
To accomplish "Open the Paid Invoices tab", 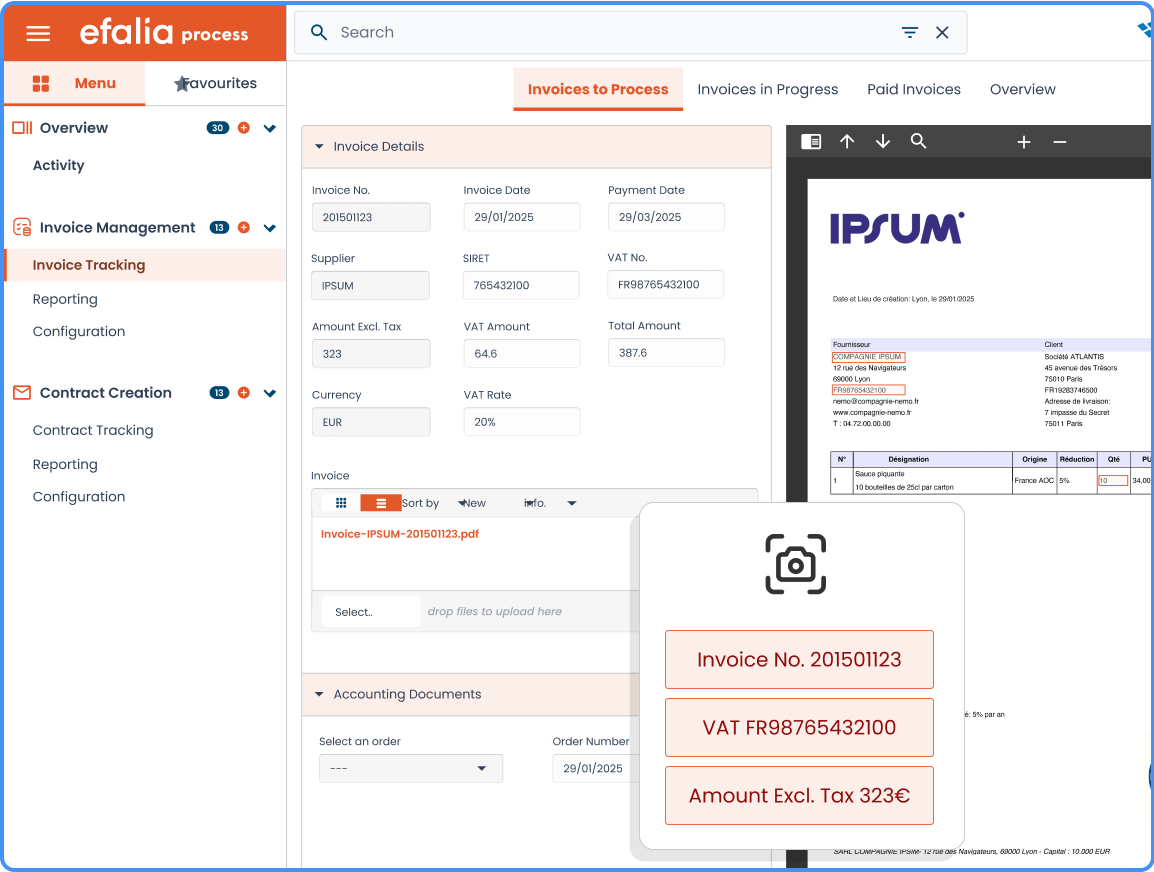I will tap(913, 89).
